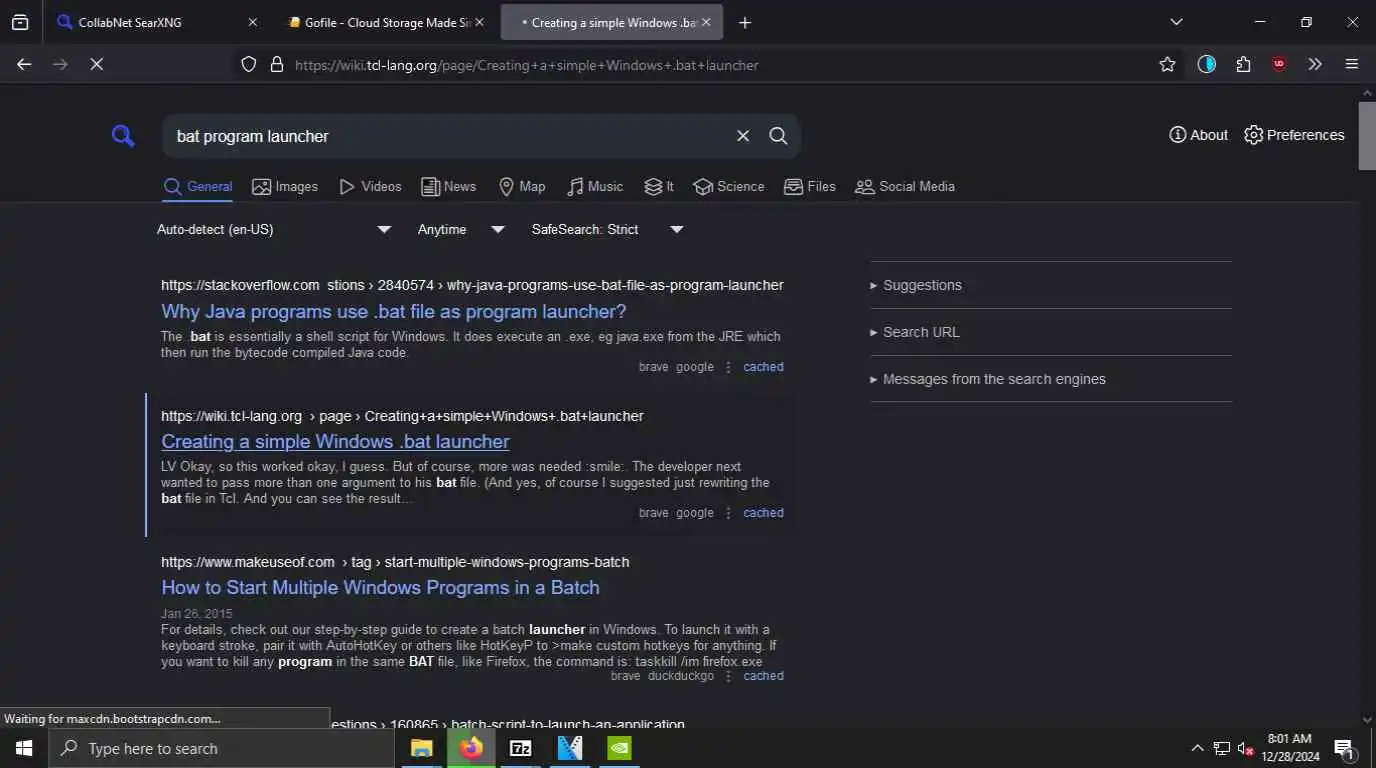The image size is (1376, 768).
Task: Switch to Map category
Action: 522,187
